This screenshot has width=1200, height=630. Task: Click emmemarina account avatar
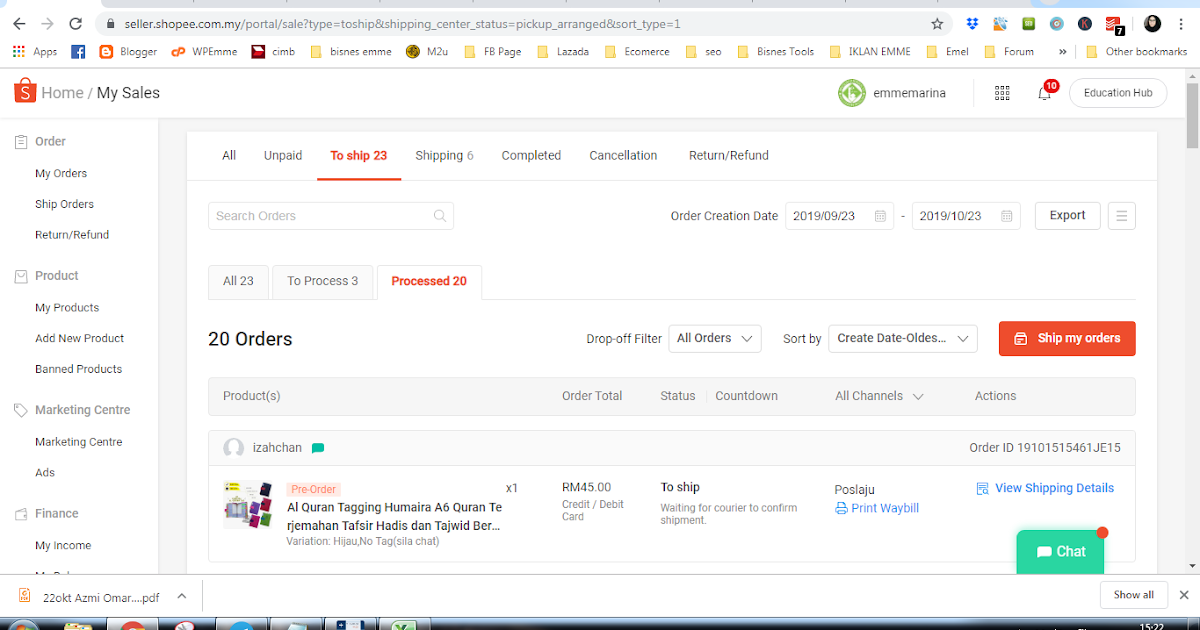pyautogui.click(x=851, y=93)
